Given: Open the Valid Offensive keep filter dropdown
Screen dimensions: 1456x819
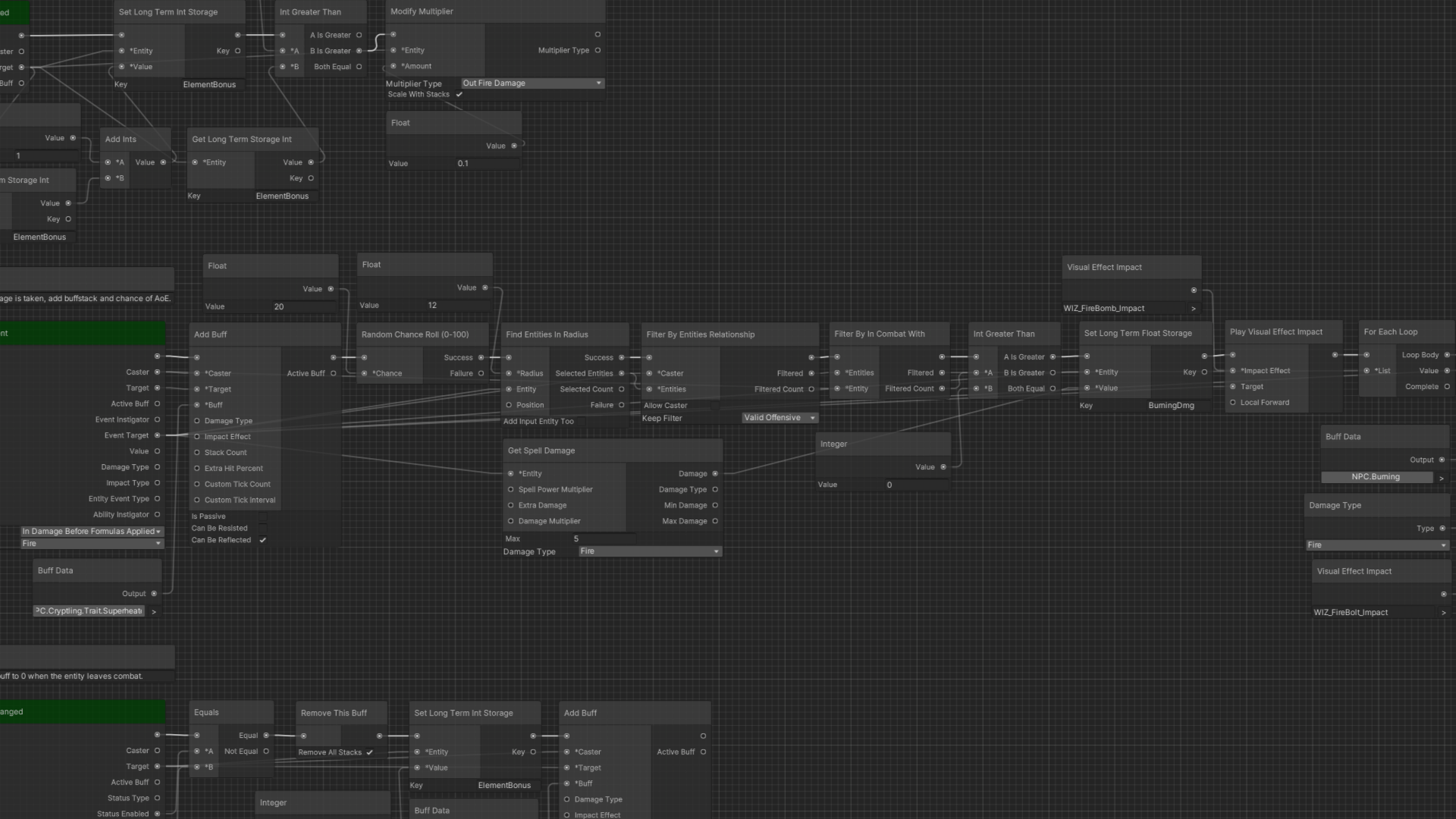Looking at the screenshot, I should 778,418.
